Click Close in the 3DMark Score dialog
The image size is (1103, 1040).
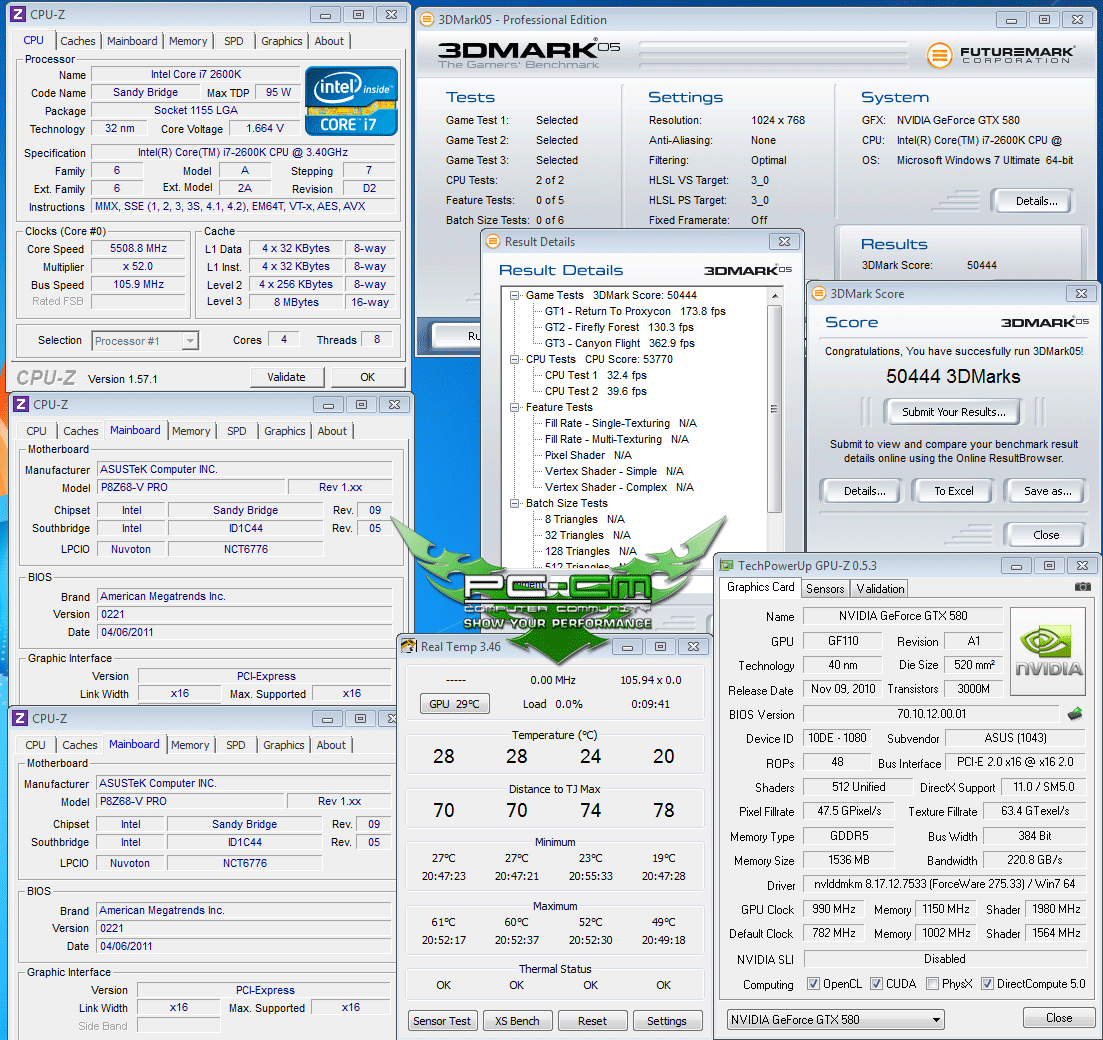click(x=1046, y=535)
